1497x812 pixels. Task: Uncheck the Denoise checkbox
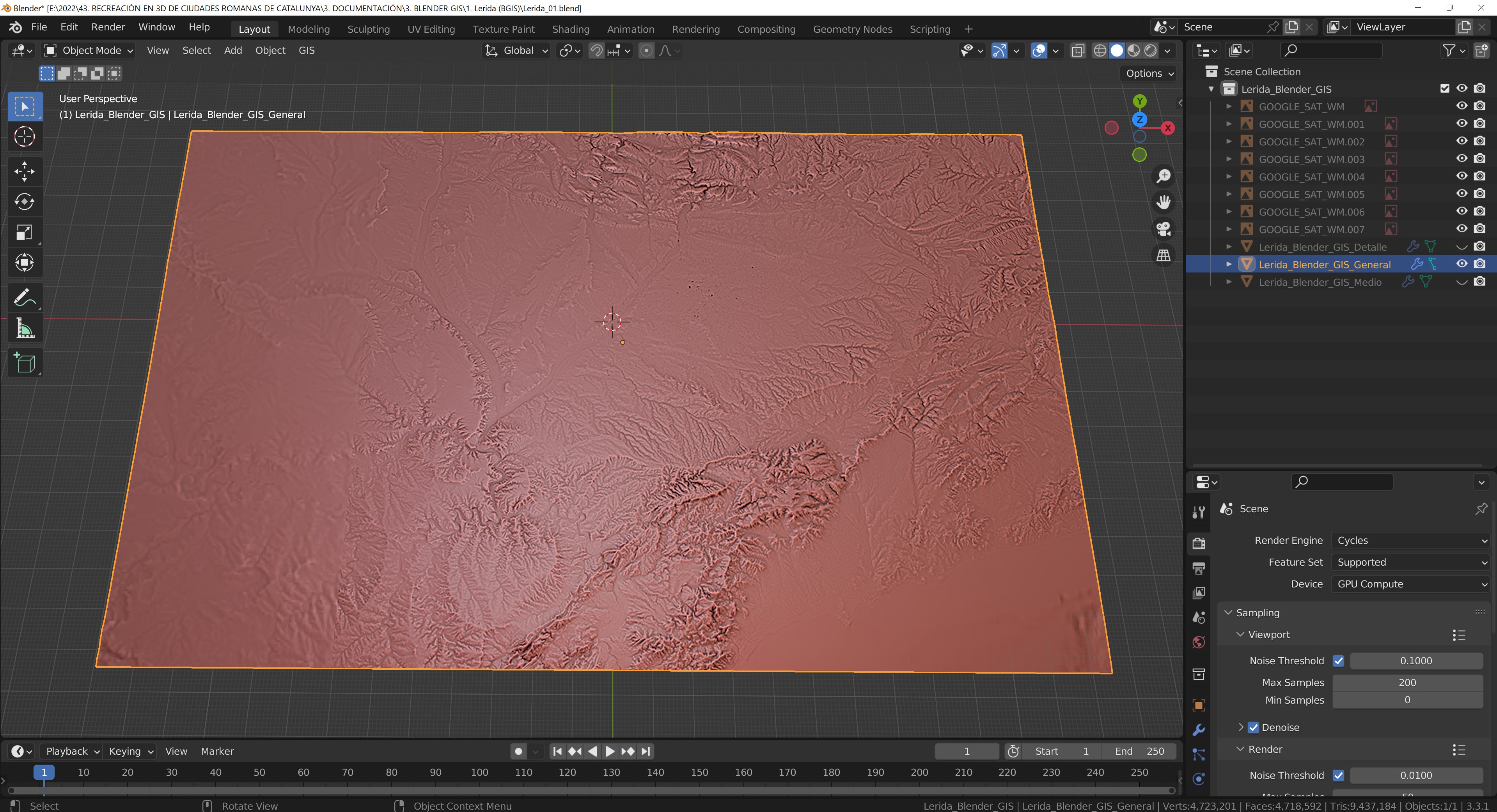pos(1254,727)
